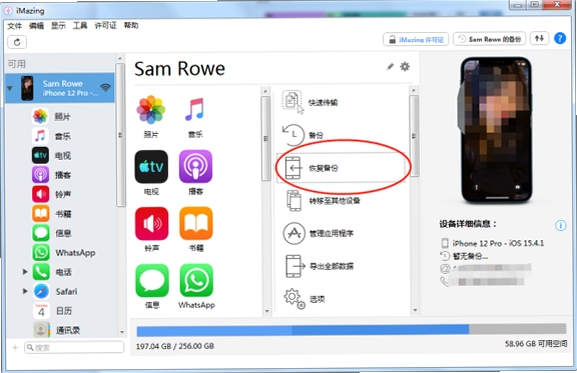Open the iMazing 许可证 button
This screenshot has height=373, width=577.
[416, 39]
